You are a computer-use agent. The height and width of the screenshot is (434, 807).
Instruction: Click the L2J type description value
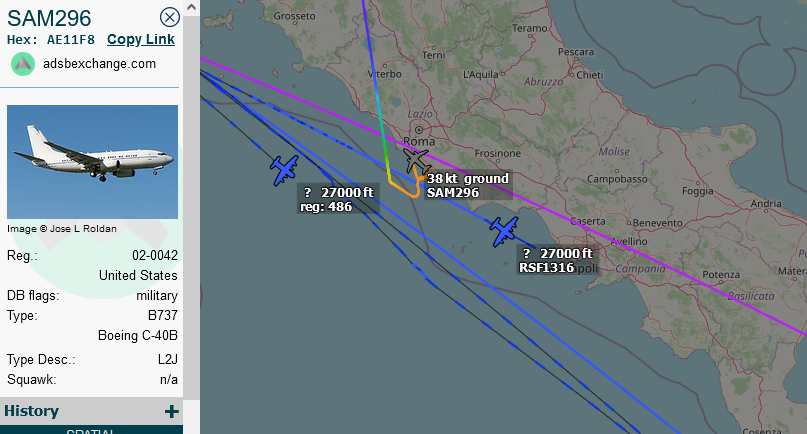(x=168, y=359)
